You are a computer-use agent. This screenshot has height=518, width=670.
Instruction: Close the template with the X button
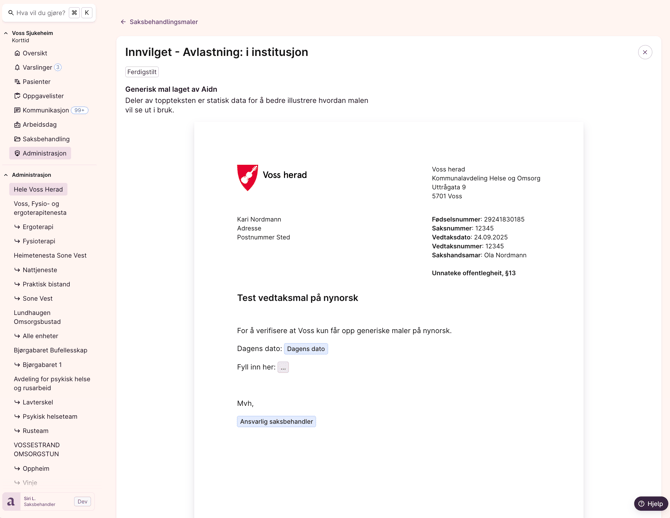click(x=645, y=52)
